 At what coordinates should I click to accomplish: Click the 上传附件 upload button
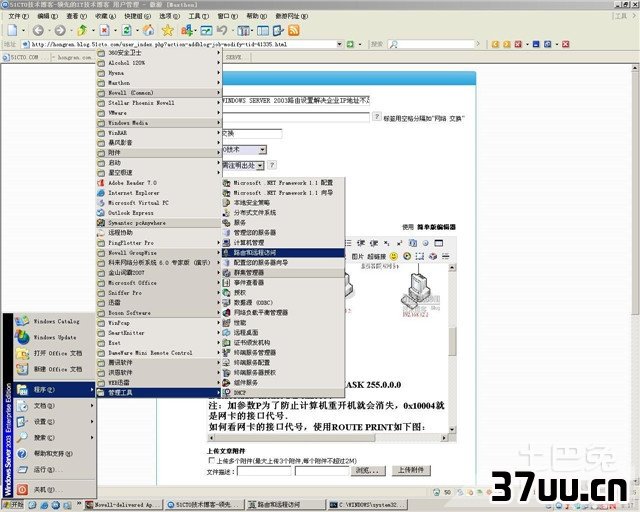point(411,470)
